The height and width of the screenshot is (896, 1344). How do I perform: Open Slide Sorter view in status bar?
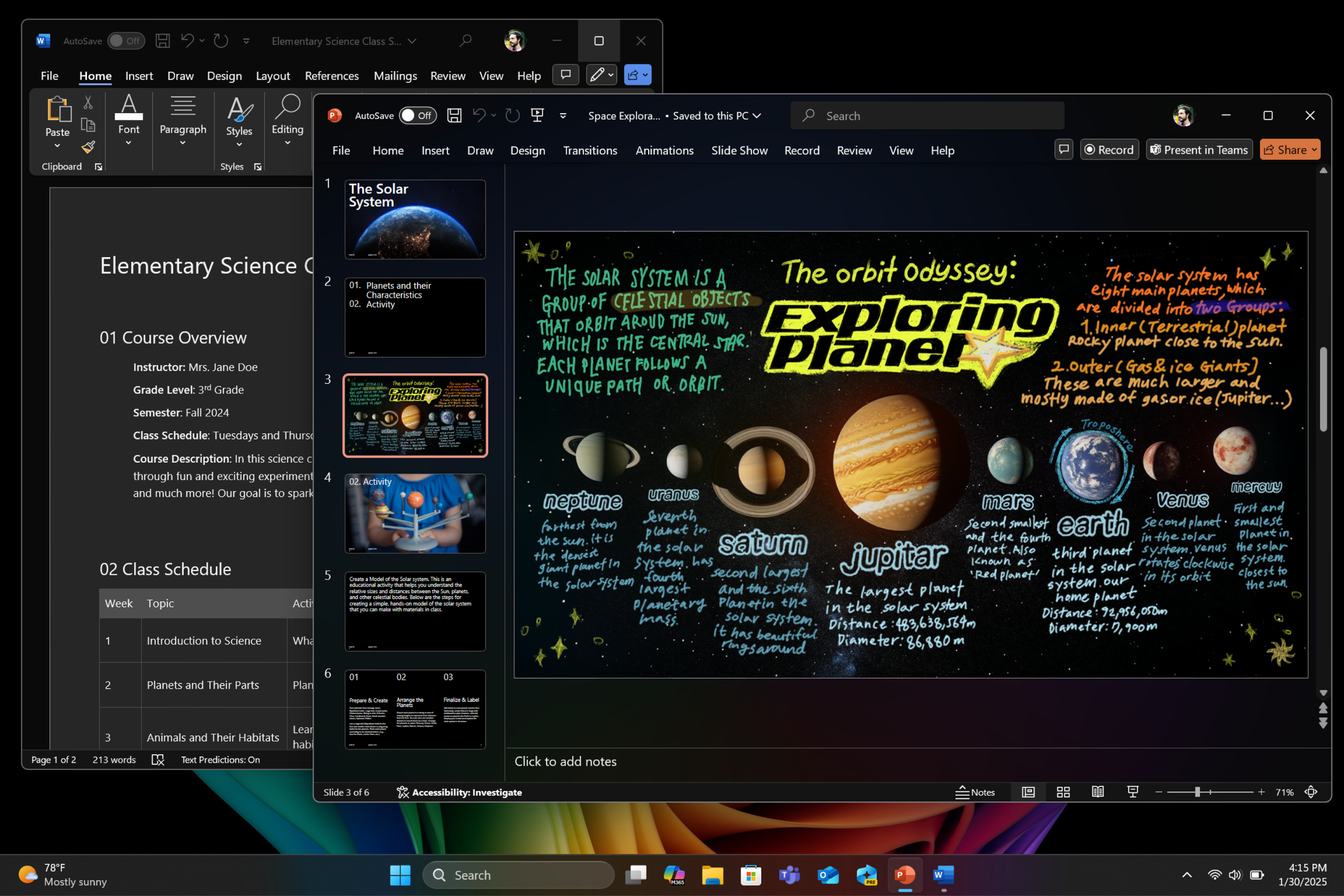[x=1063, y=792]
